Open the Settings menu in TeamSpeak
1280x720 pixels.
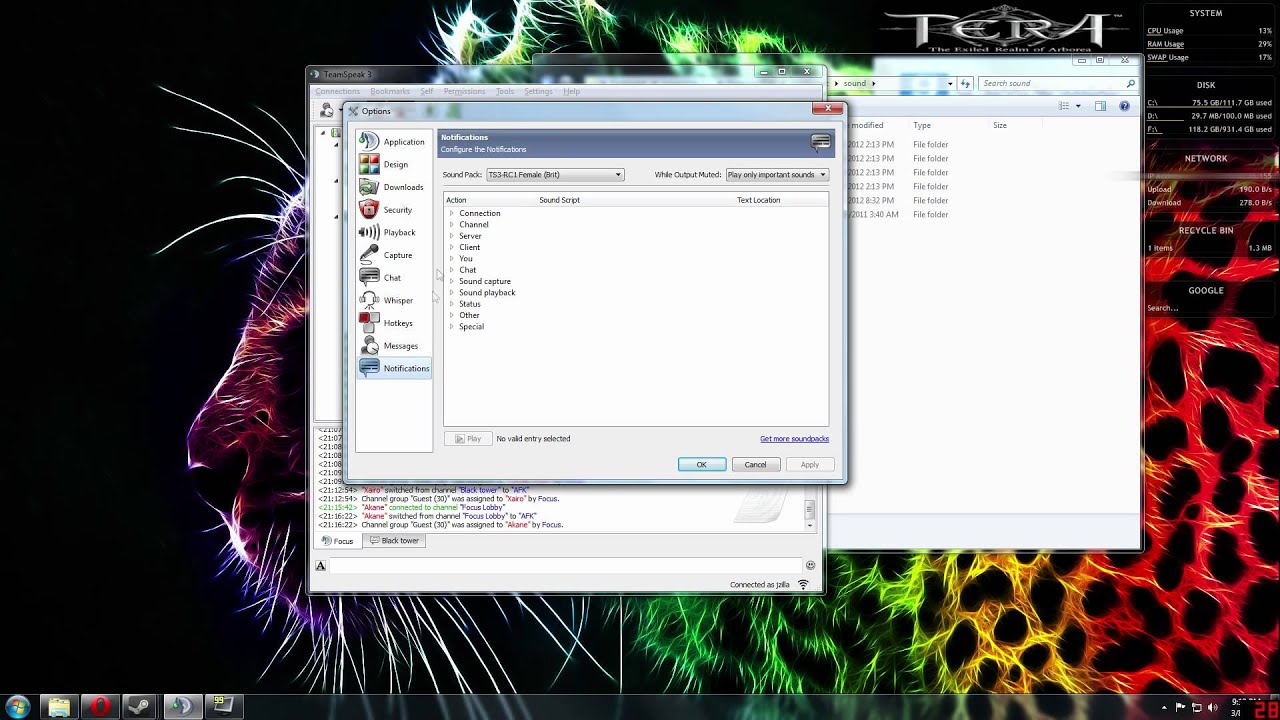point(538,92)
